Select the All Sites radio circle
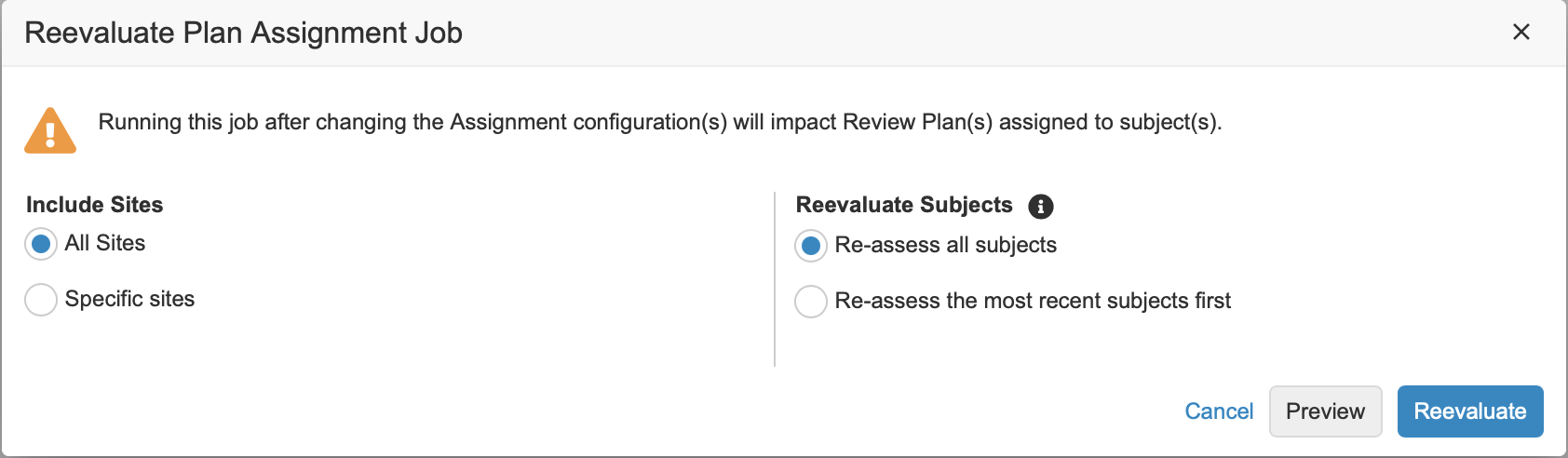Image resolution: width=1568 pixels, height=458 pixels. (x=41, y=244)
